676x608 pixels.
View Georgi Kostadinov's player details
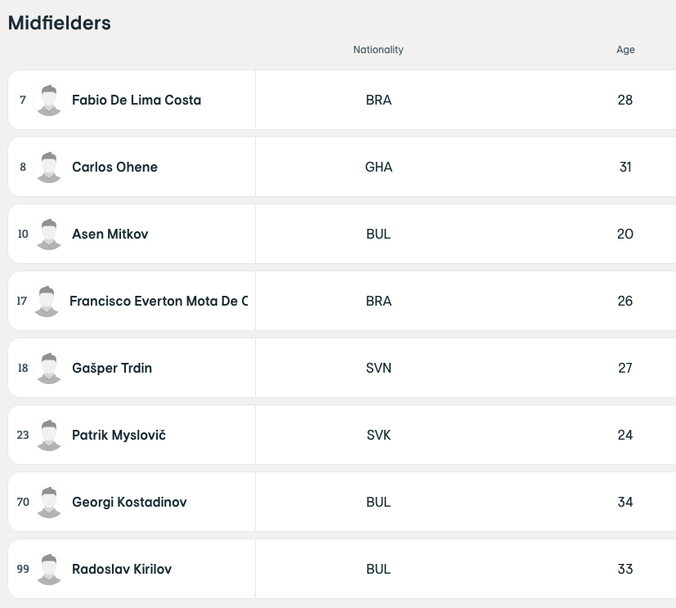[x=129, y=502]
